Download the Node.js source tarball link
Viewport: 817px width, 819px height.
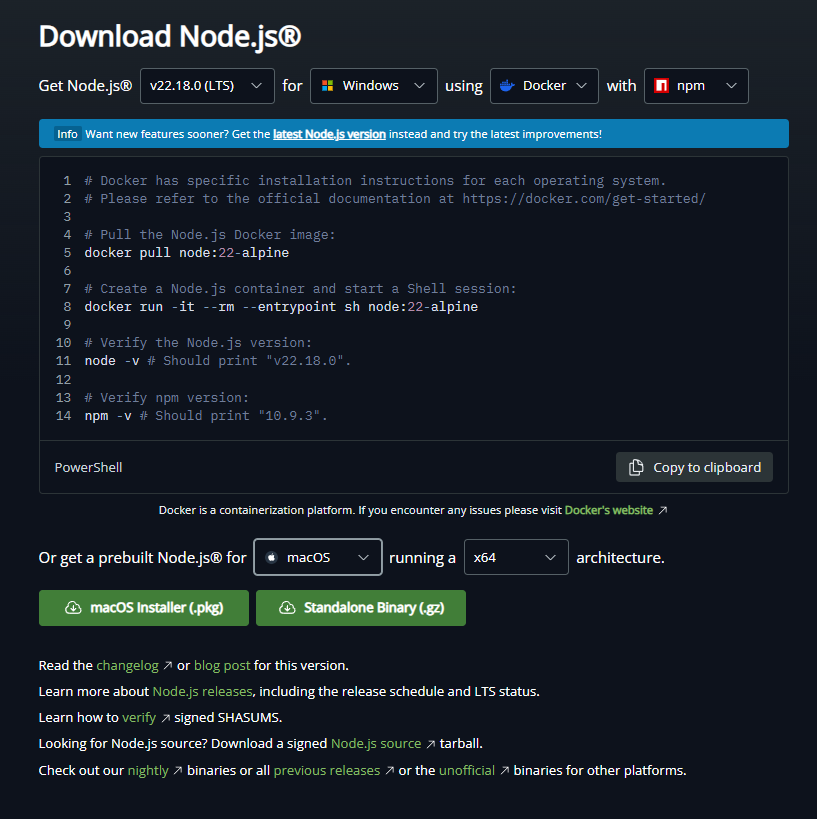tap(376, 743)
